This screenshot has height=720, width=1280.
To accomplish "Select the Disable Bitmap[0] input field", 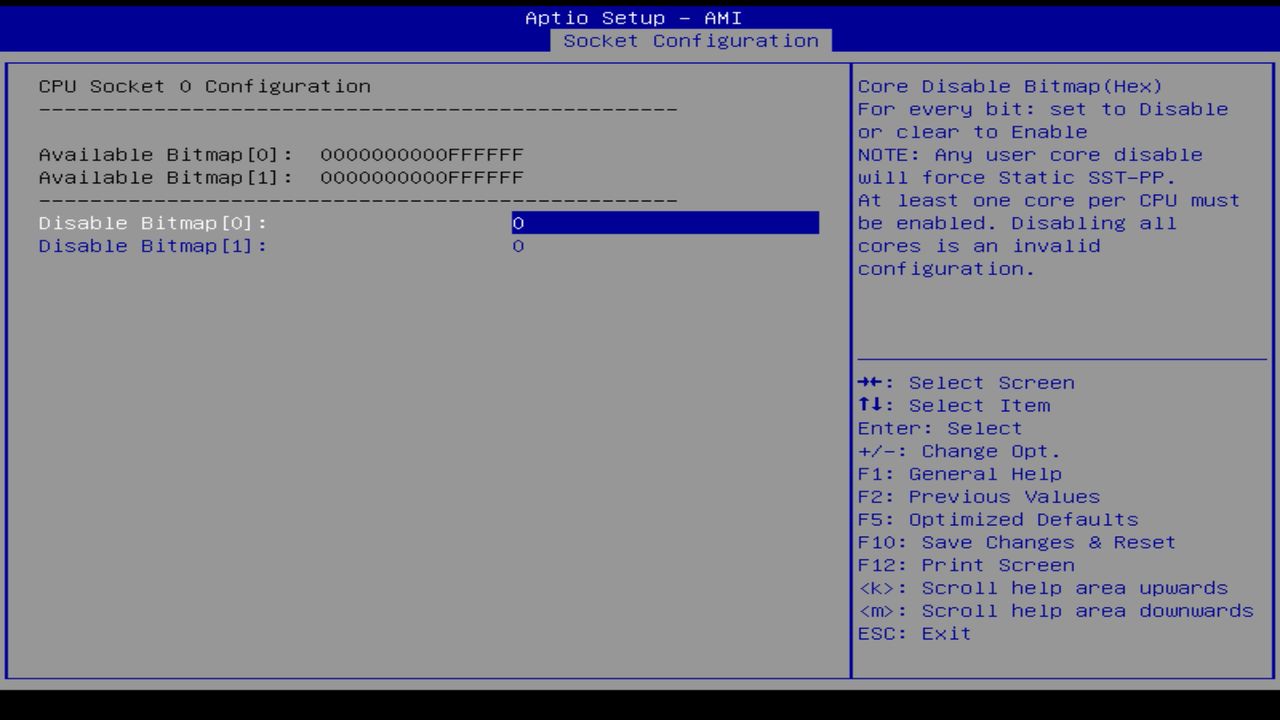I will click(x=663, y=223).
